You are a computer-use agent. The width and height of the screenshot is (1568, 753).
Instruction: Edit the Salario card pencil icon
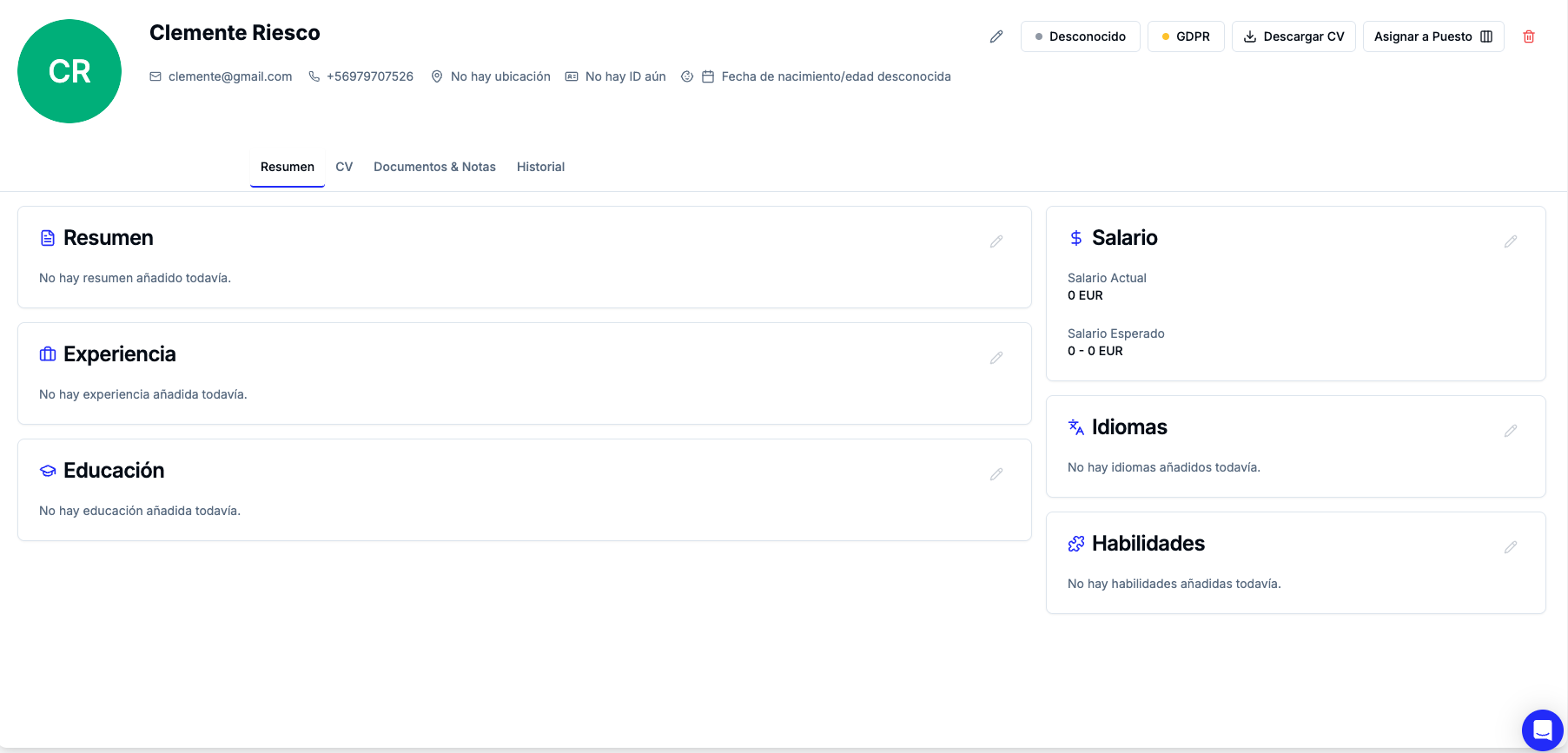(1511, 241)
